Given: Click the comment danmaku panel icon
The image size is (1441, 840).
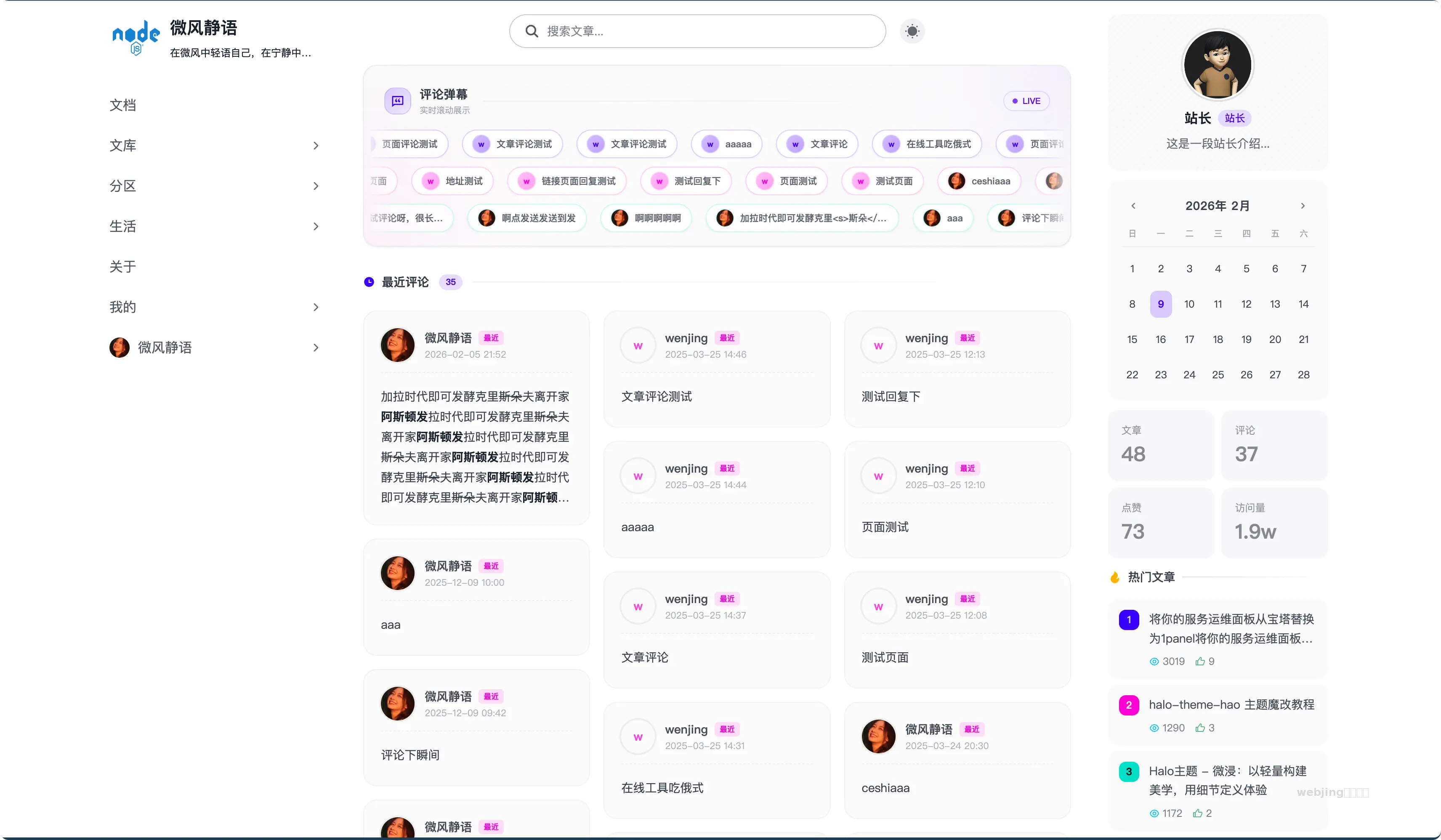Looking at the screenshot, I should coord(397,101).
